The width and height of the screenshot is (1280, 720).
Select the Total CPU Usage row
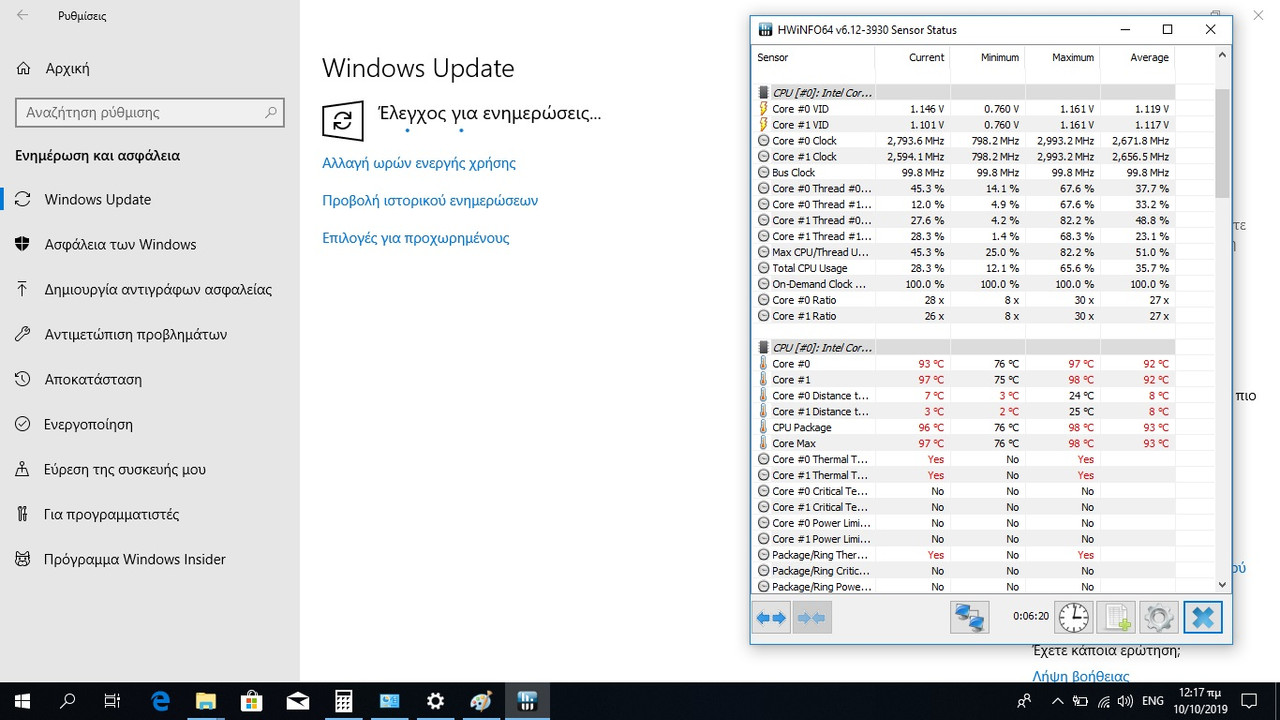[964, 268]
